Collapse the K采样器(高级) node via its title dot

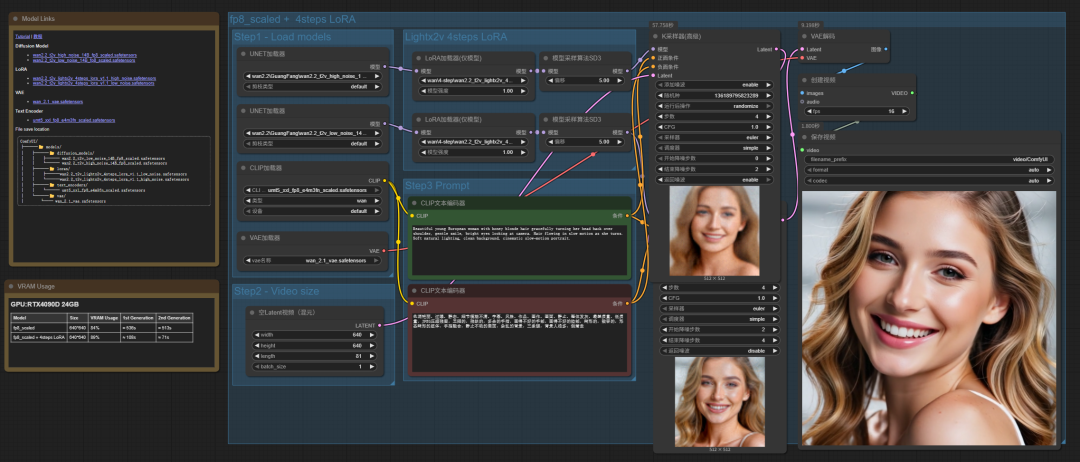tap(656, 36)
